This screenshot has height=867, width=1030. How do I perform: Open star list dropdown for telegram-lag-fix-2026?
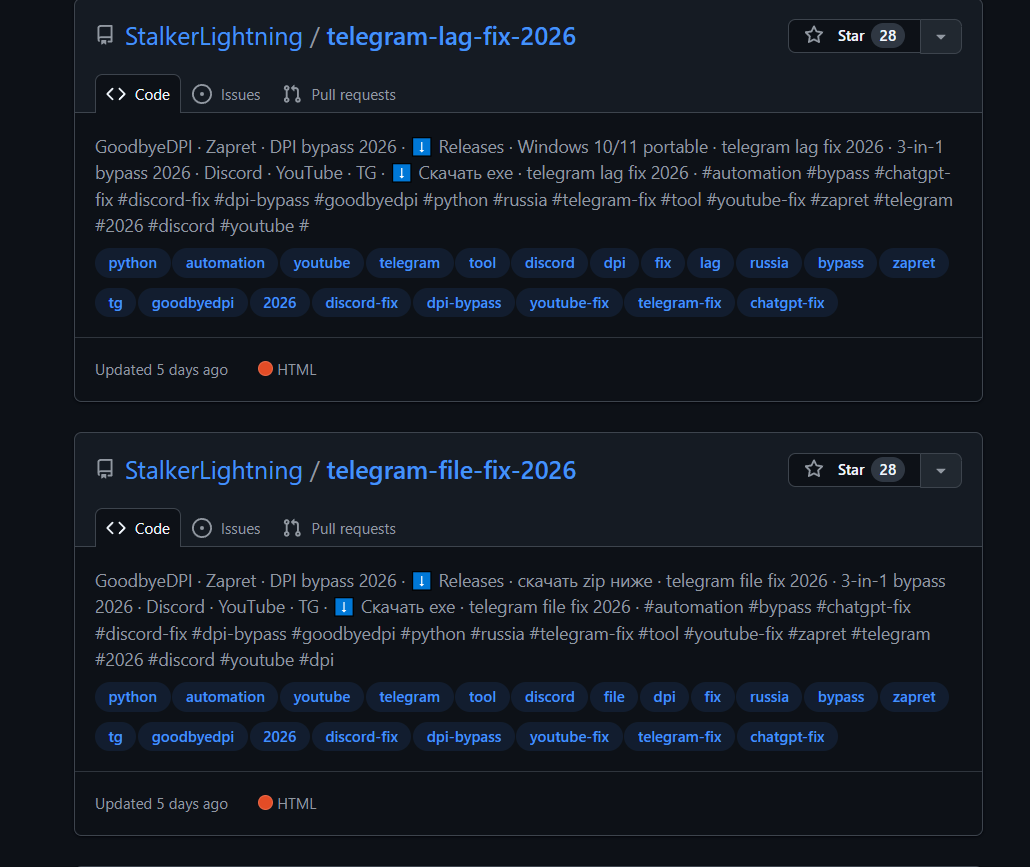941,36
